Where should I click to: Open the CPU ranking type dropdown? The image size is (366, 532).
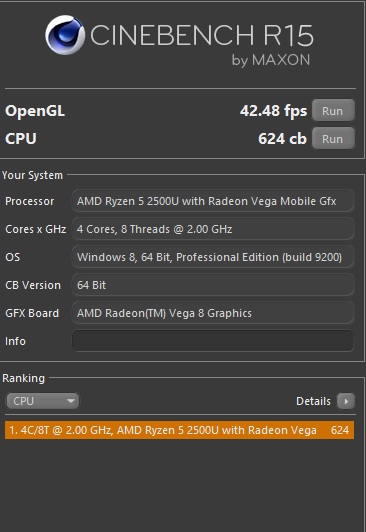(x=43, y=401)
